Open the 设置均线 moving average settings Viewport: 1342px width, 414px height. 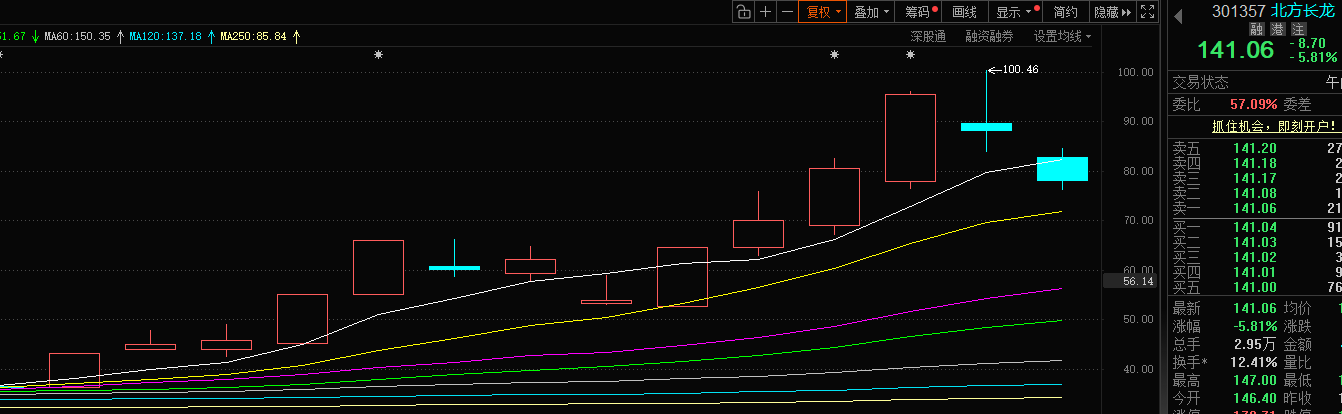pos(1062,36)
